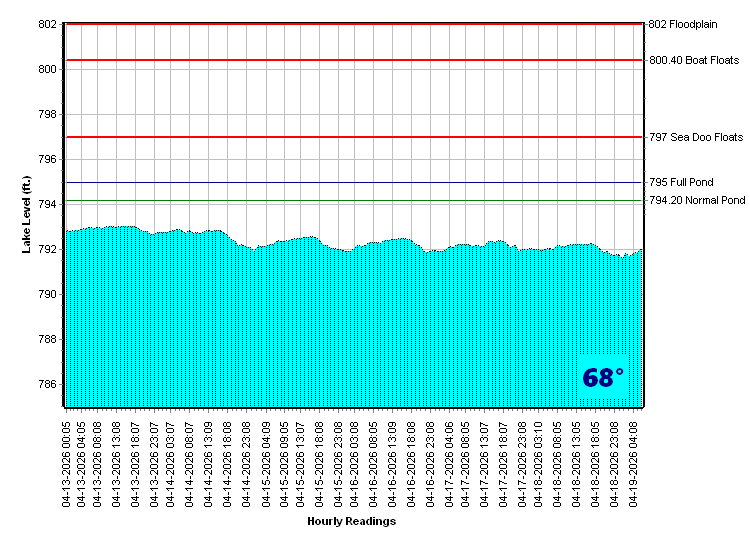The image size is (750, 550).
Task: Select the "794.20 Normal Pond" label
Action: 697,201
